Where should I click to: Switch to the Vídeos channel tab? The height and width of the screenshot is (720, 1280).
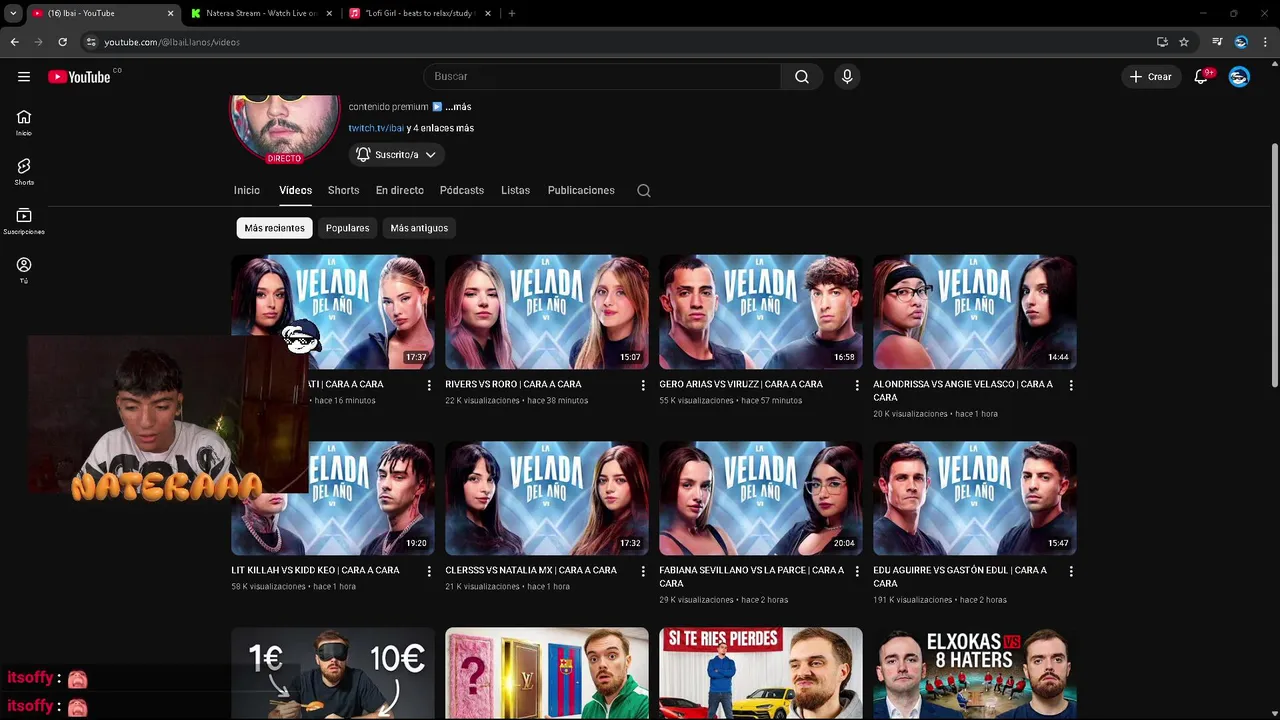pyautogui.click(x=295, y=190)
